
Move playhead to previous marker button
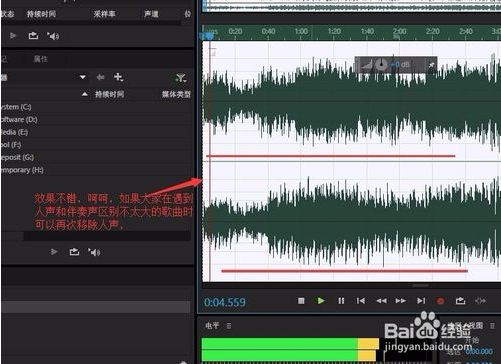click(x=361, y=301)
